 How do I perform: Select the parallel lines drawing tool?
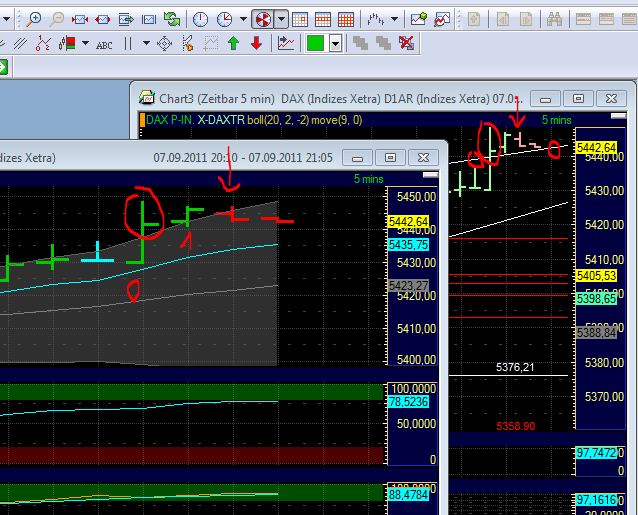tap(20, 43)
